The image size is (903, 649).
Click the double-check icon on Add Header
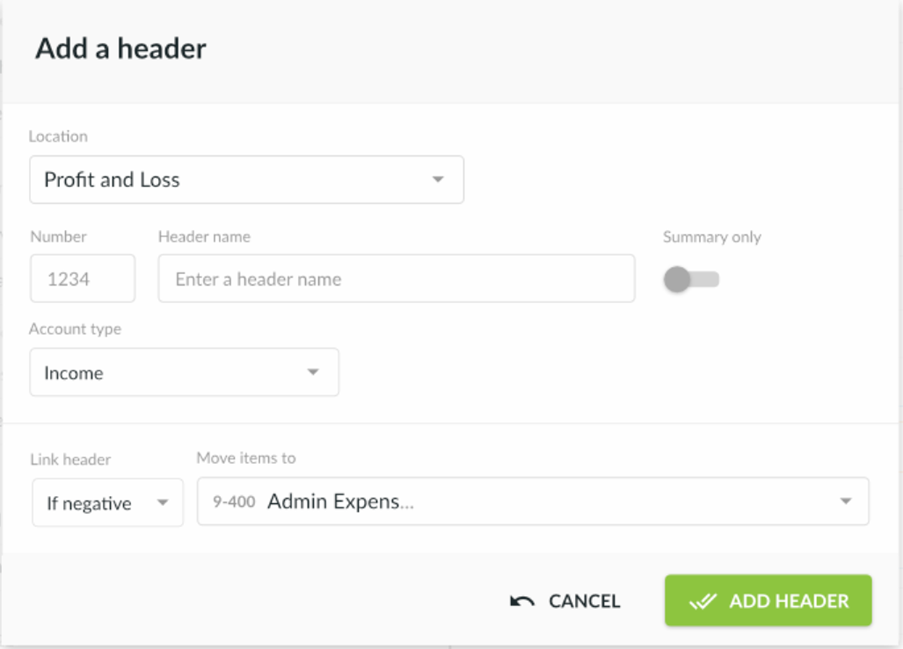(703, 601)
